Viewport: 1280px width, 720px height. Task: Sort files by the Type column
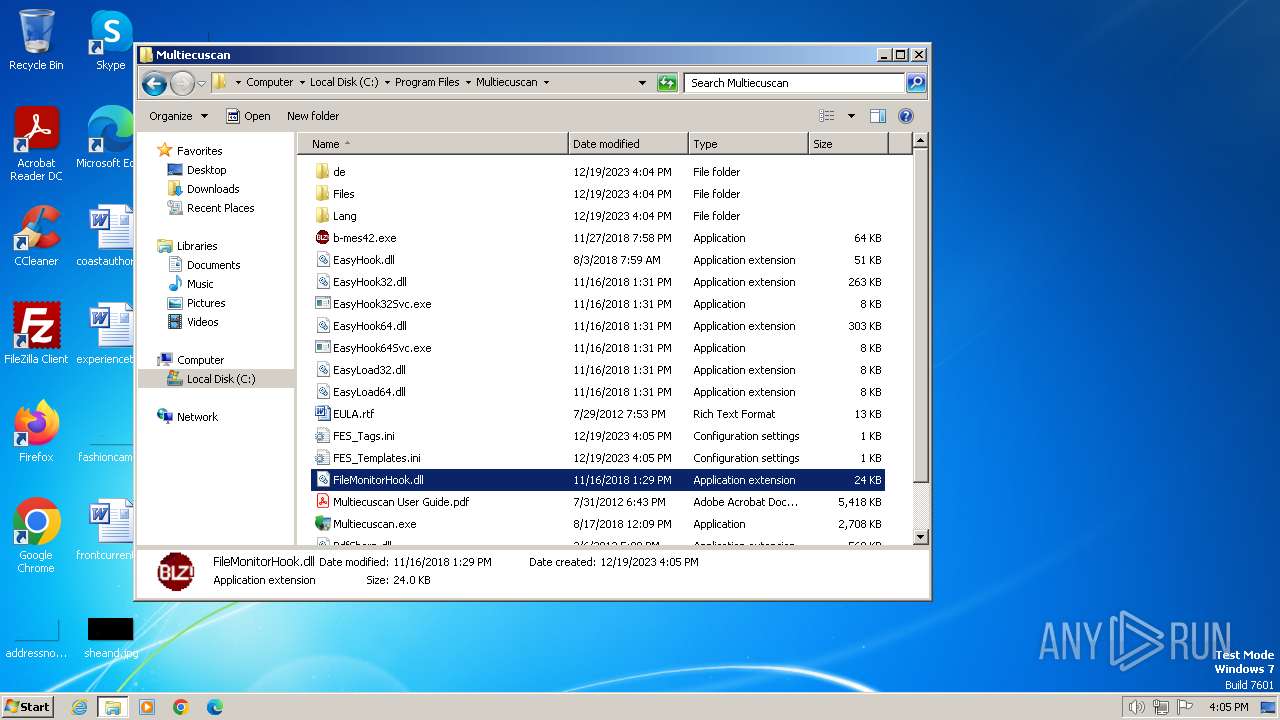[748, 144]
